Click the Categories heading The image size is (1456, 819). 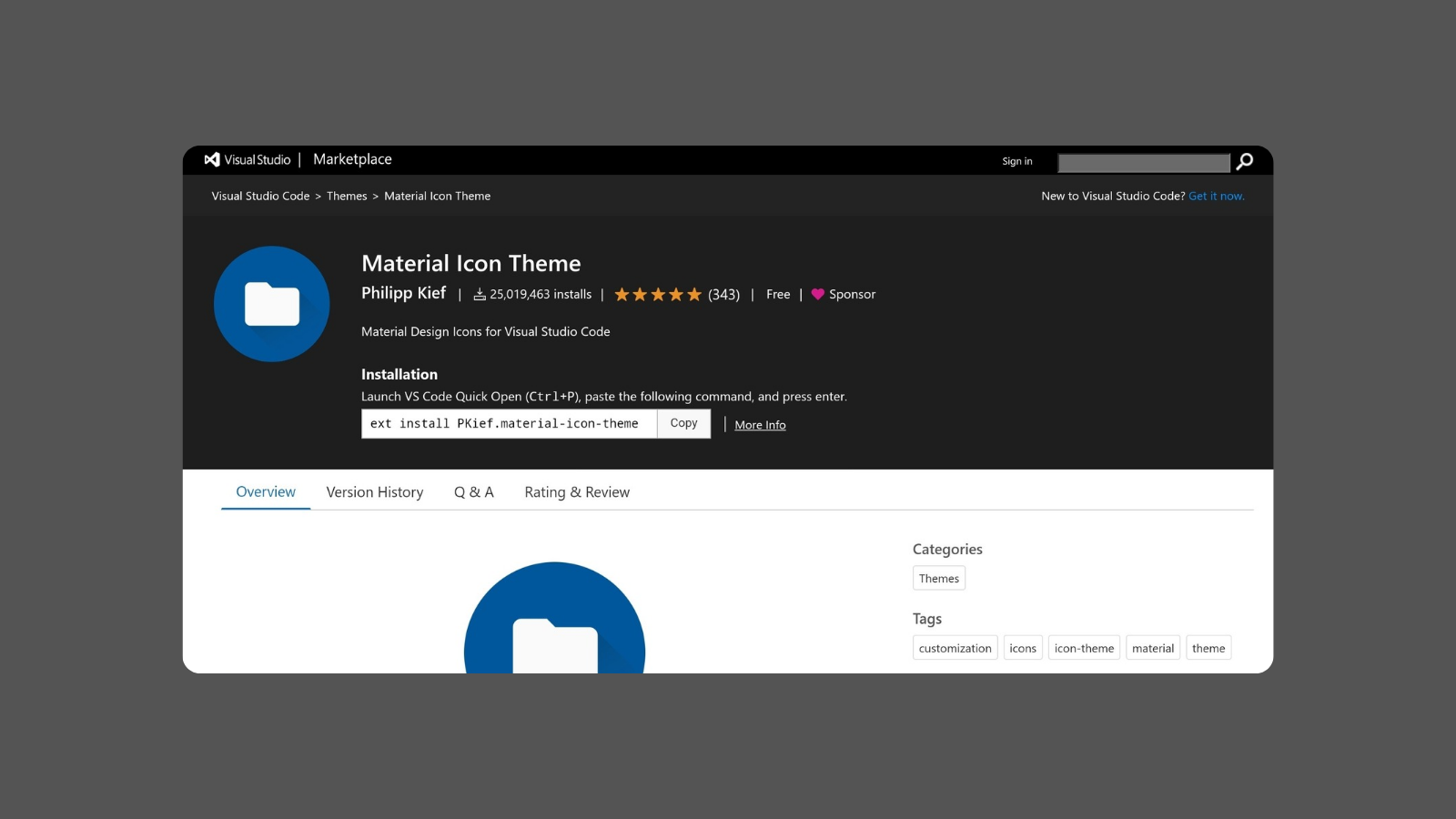[x=947, y=549]
